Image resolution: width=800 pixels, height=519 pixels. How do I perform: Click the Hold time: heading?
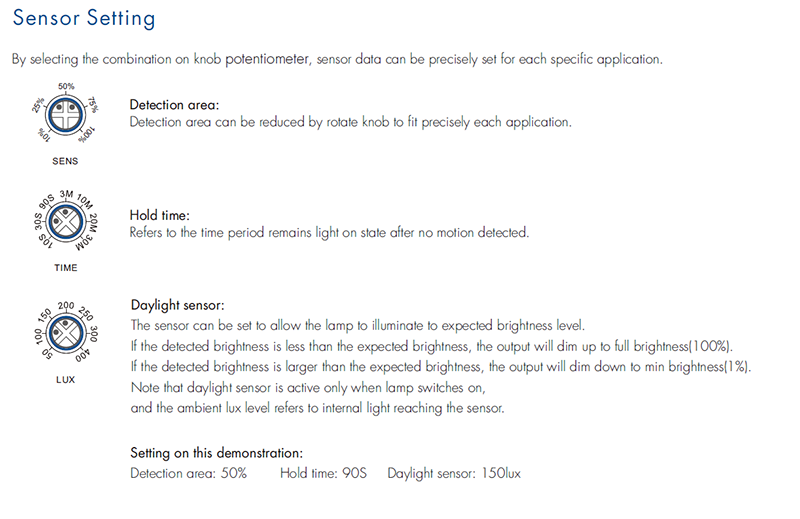pos(159,215)
